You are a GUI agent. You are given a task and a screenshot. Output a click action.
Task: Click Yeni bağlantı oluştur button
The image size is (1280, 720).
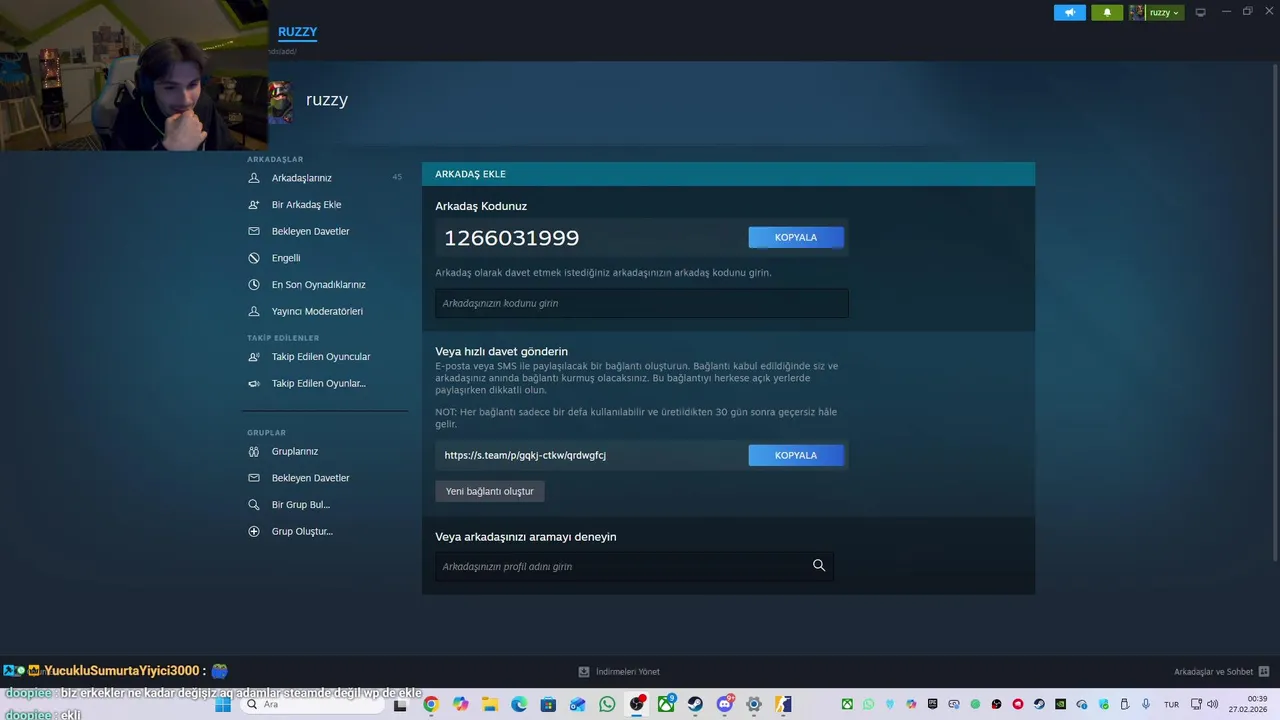click(x=490, y=491)
